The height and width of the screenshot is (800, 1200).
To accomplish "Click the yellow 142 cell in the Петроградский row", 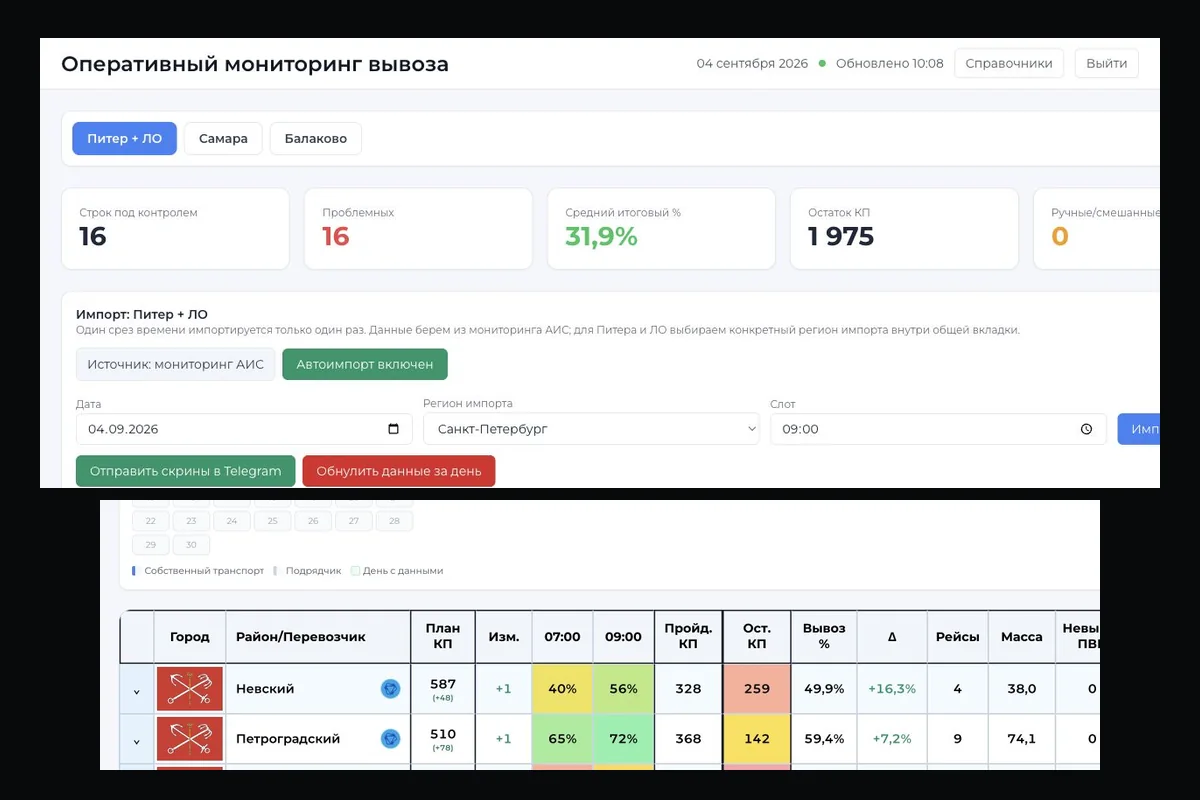I will (757, 739).
